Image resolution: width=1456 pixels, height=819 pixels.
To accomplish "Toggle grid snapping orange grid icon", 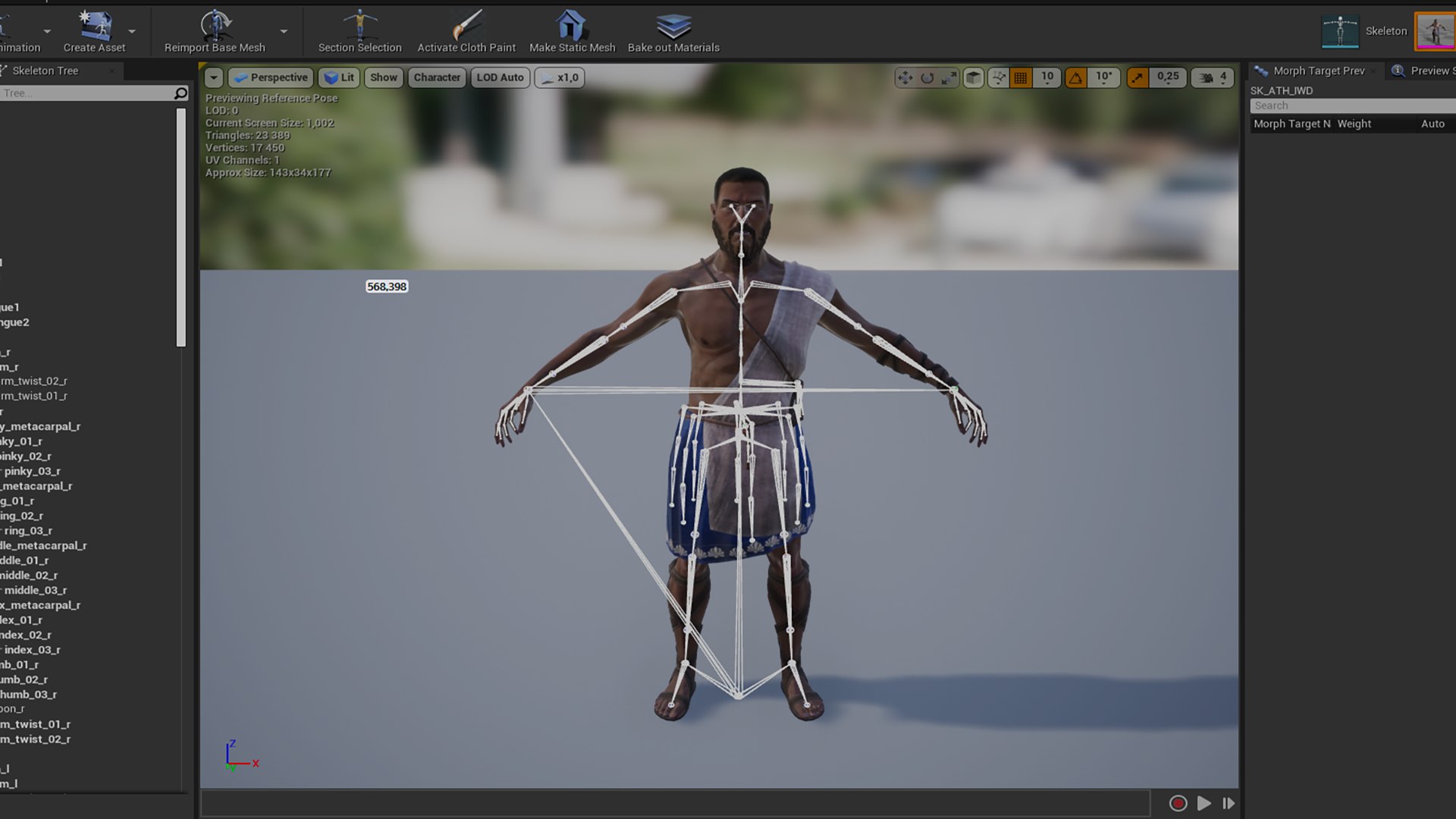I will click(x=1021, y=77).
